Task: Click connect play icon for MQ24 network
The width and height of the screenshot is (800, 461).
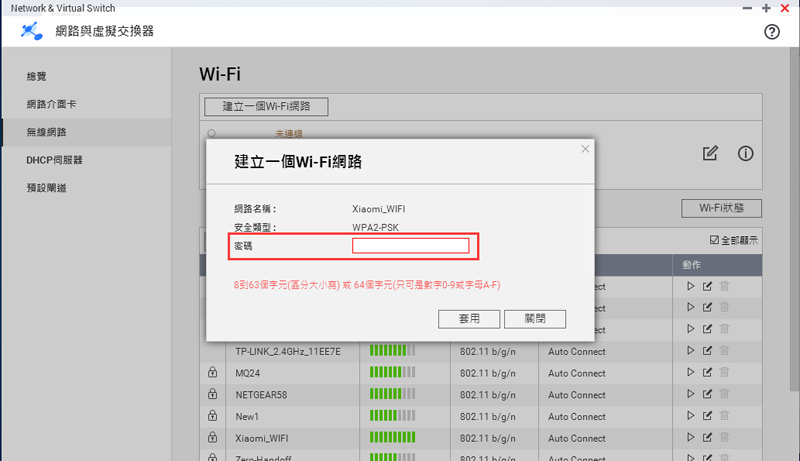Action: pyautogui.click(x=690, y=373)
